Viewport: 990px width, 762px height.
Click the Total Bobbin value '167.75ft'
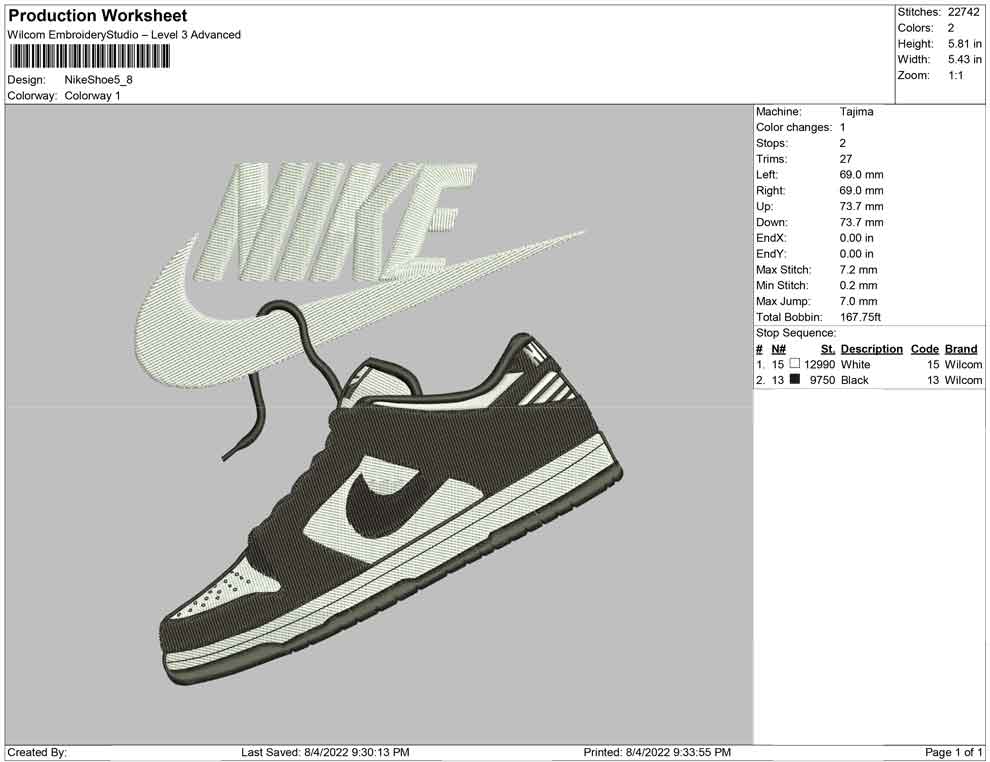point(861,317)
